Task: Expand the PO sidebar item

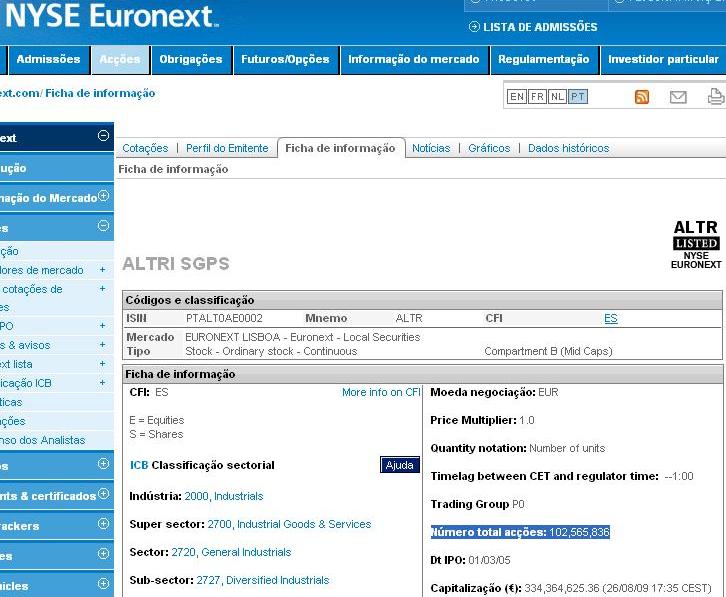Action: (102, 326)
